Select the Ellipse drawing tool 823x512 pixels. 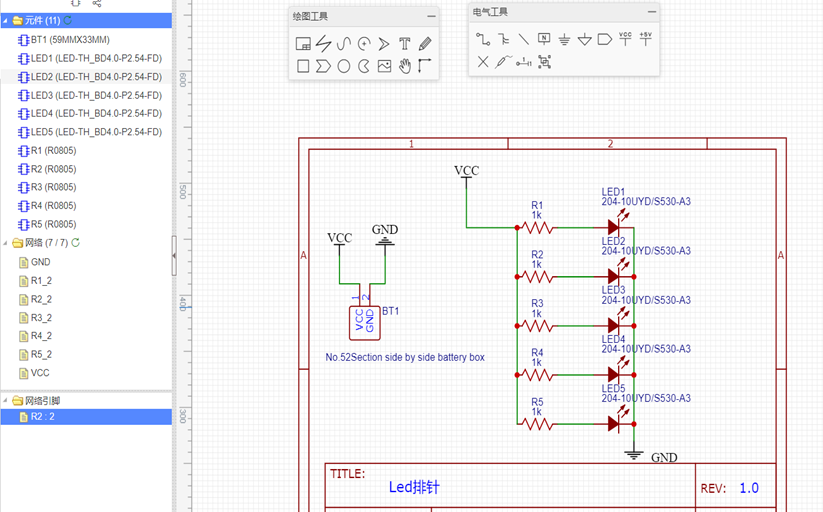pos(343,66)
